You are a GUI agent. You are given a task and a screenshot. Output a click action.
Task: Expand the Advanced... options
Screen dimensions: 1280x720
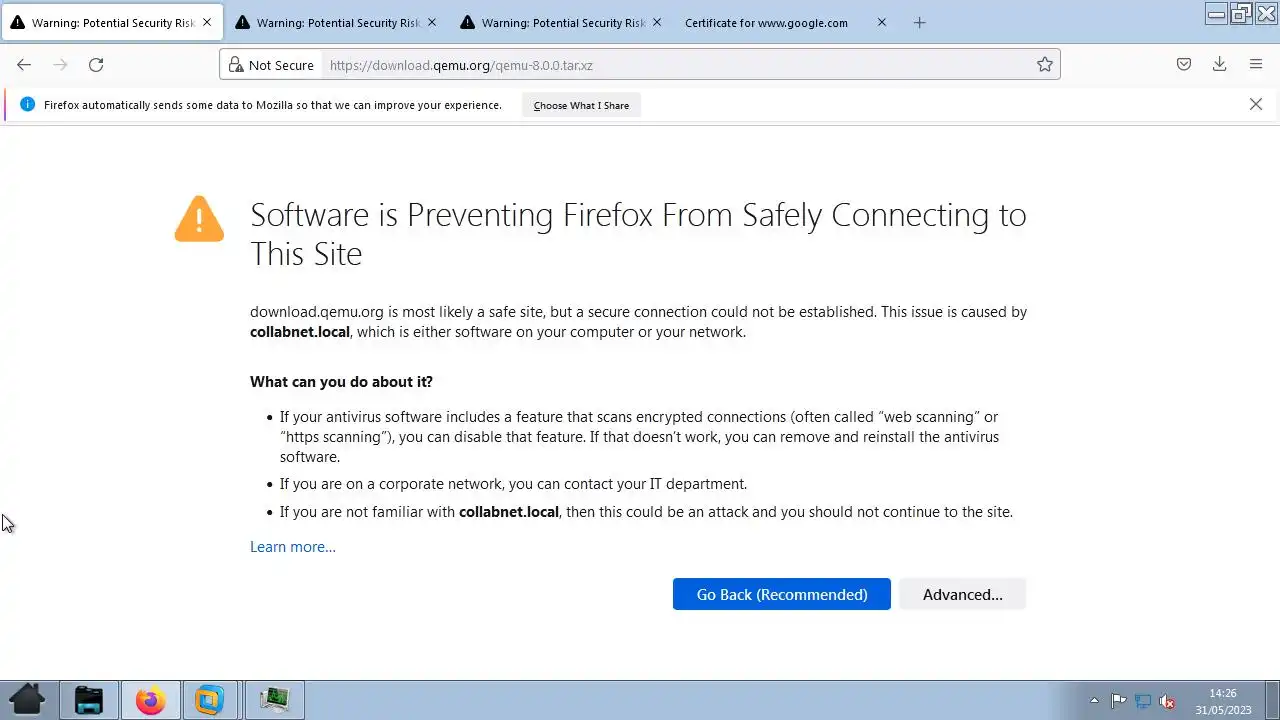click(x=962, y=594)
